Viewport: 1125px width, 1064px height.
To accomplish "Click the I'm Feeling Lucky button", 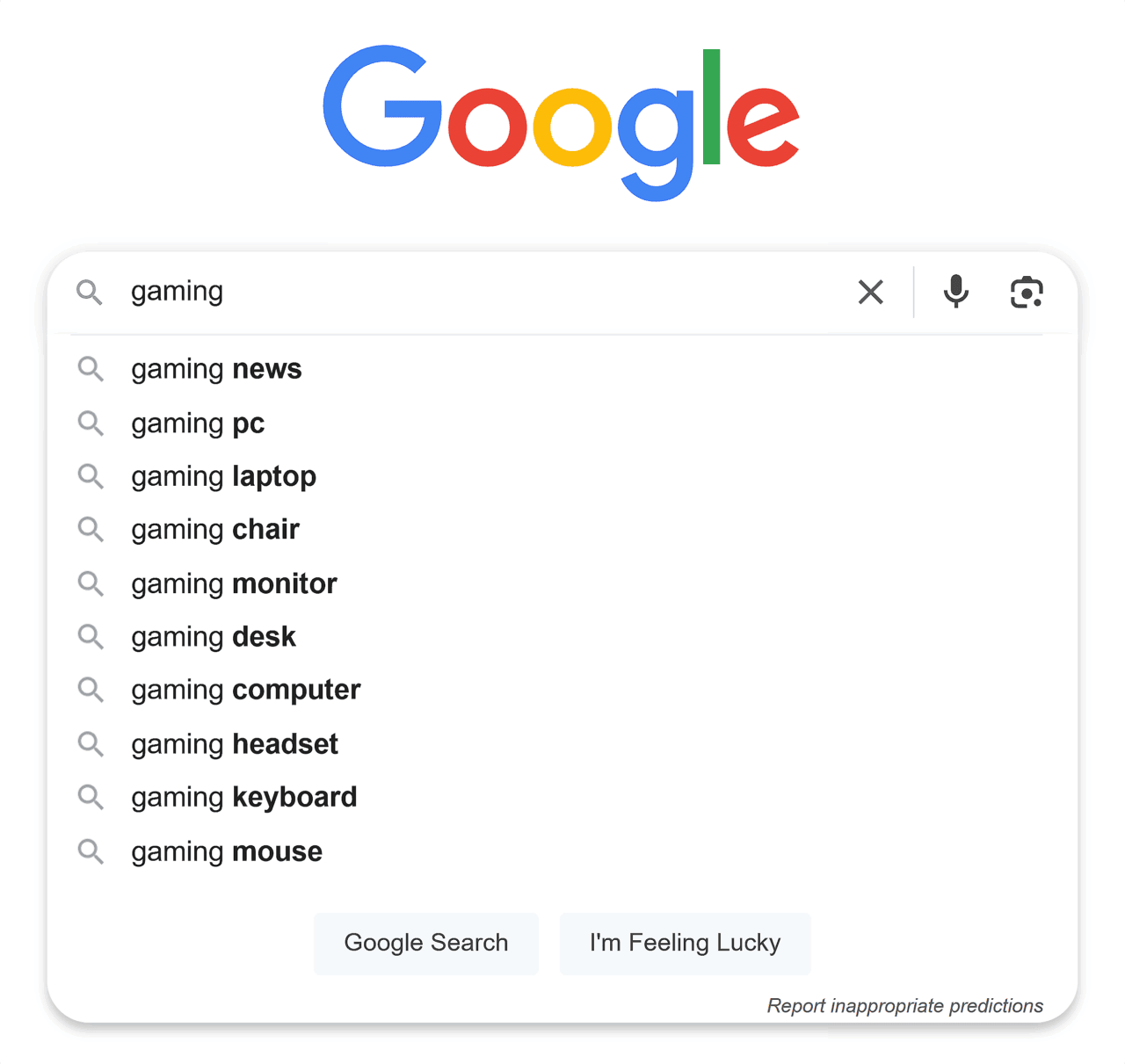I will (x=685, y=943).
